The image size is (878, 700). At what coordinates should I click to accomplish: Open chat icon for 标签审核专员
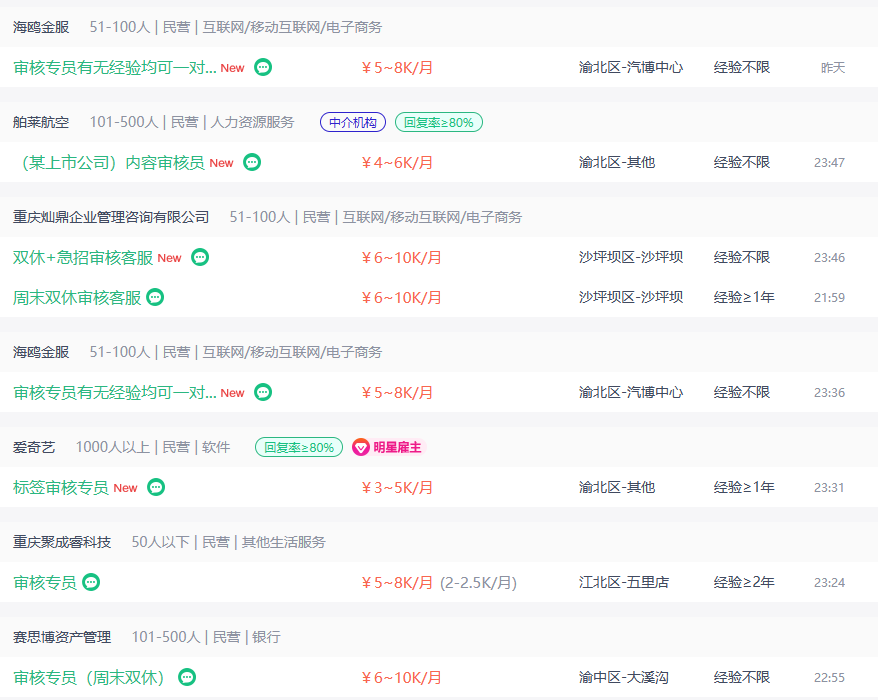pyautogui.click(x=156, y=487)
